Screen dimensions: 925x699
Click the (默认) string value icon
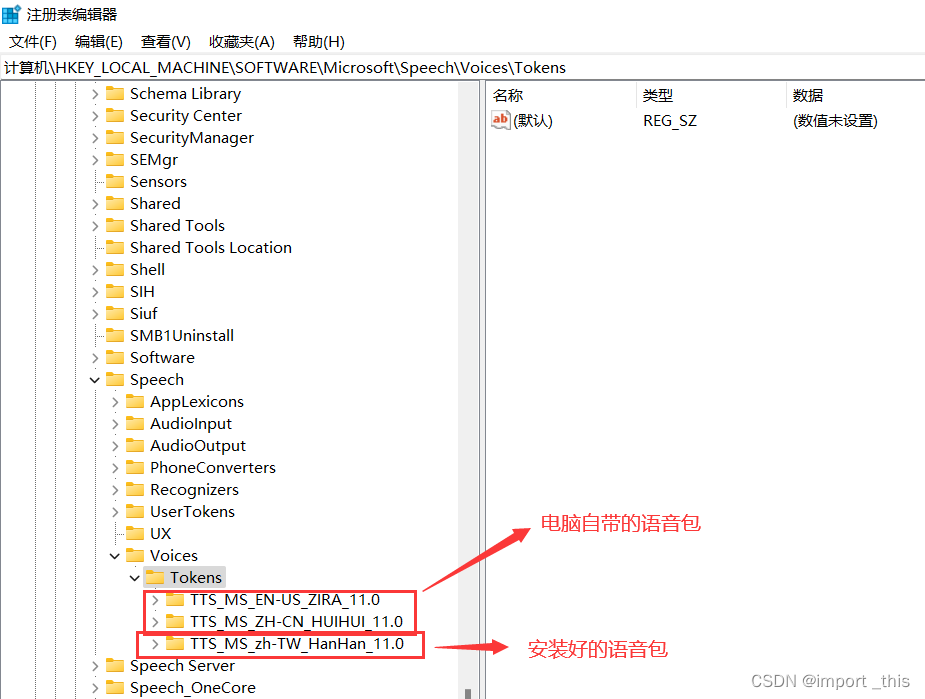point(501,120)
